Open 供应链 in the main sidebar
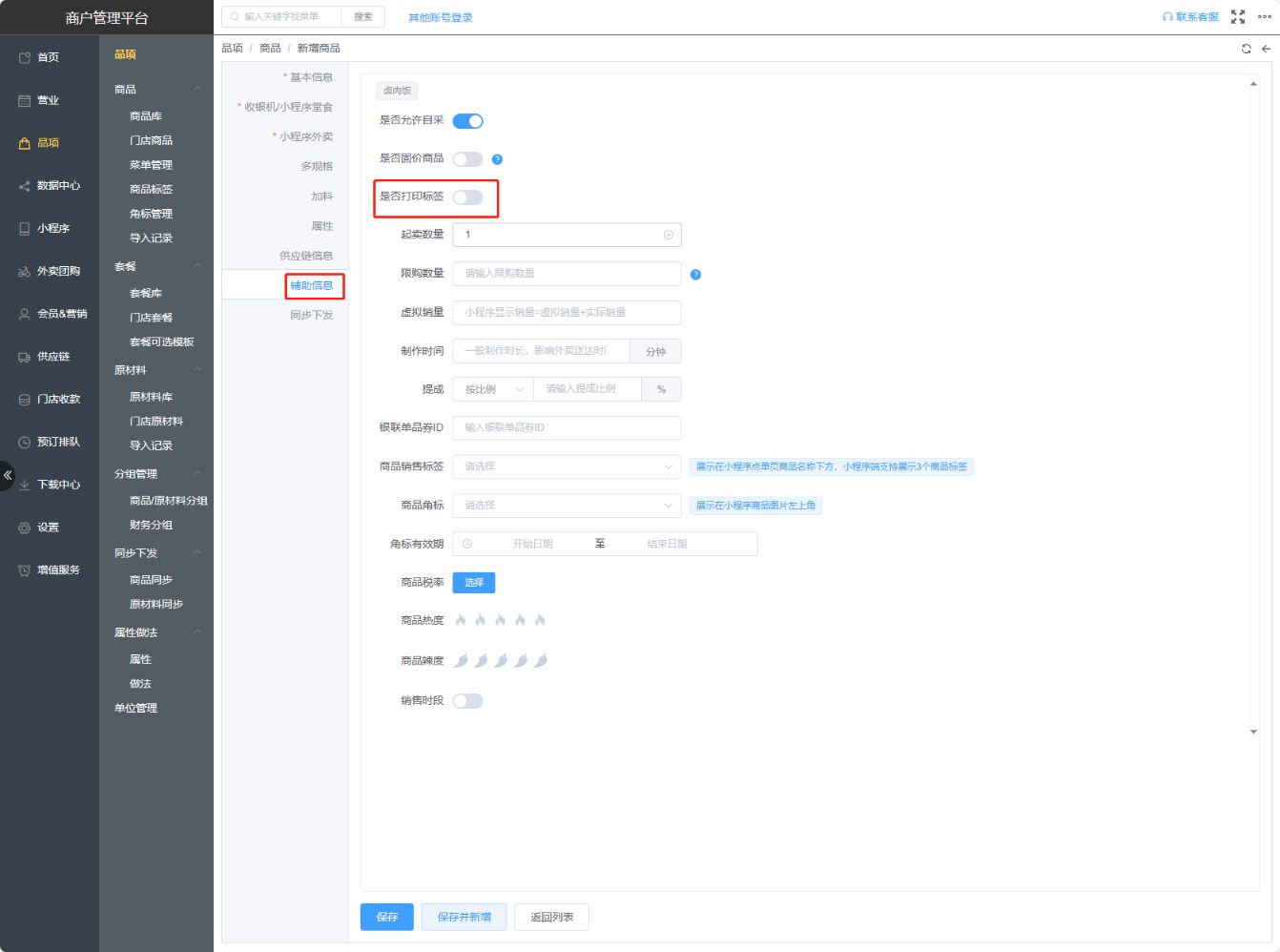 [x=45, y=357]
